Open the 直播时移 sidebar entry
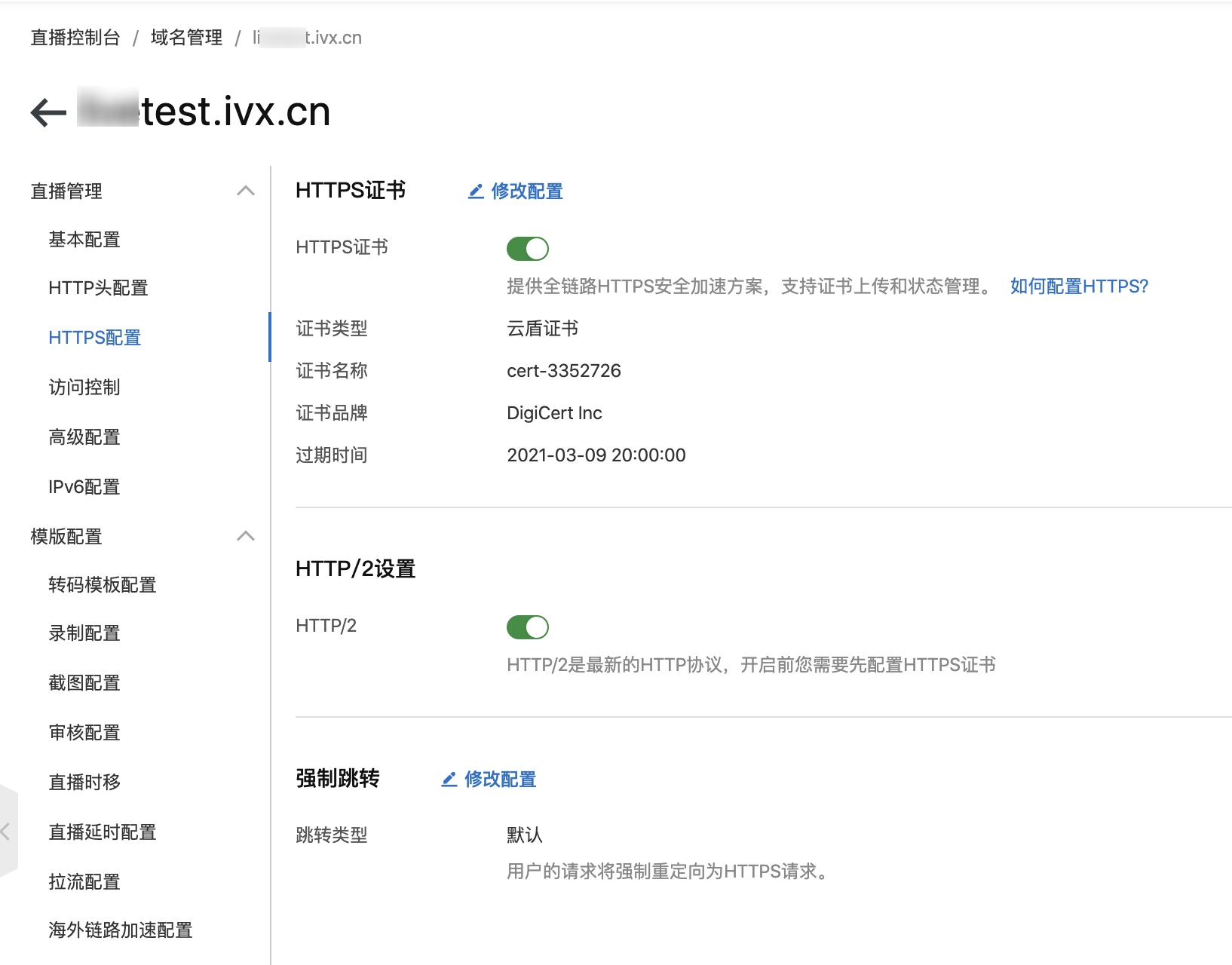The height and width of the screenshot is (965, 1232). pos(84,783)
